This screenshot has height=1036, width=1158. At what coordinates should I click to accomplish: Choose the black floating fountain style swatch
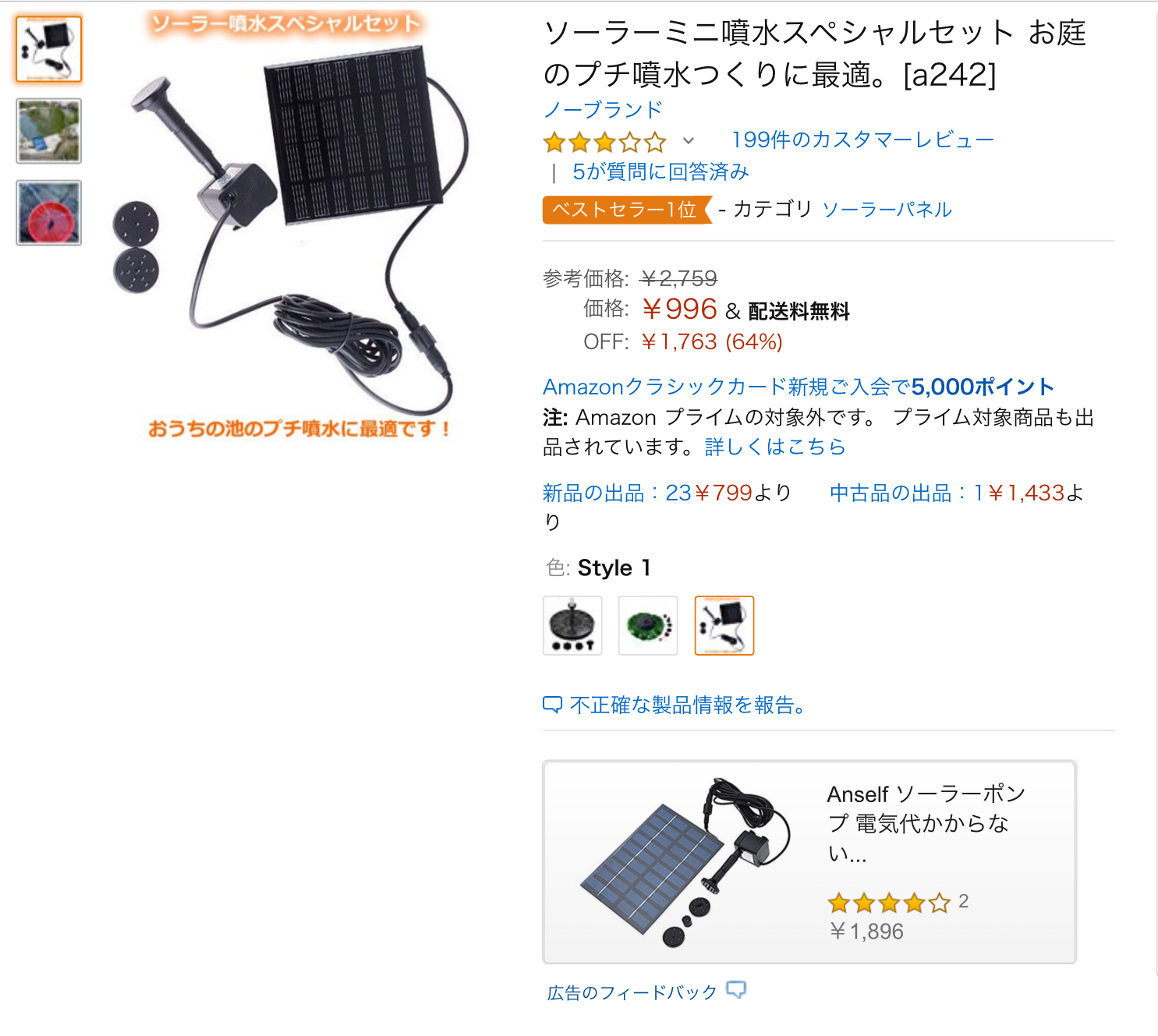572,625
